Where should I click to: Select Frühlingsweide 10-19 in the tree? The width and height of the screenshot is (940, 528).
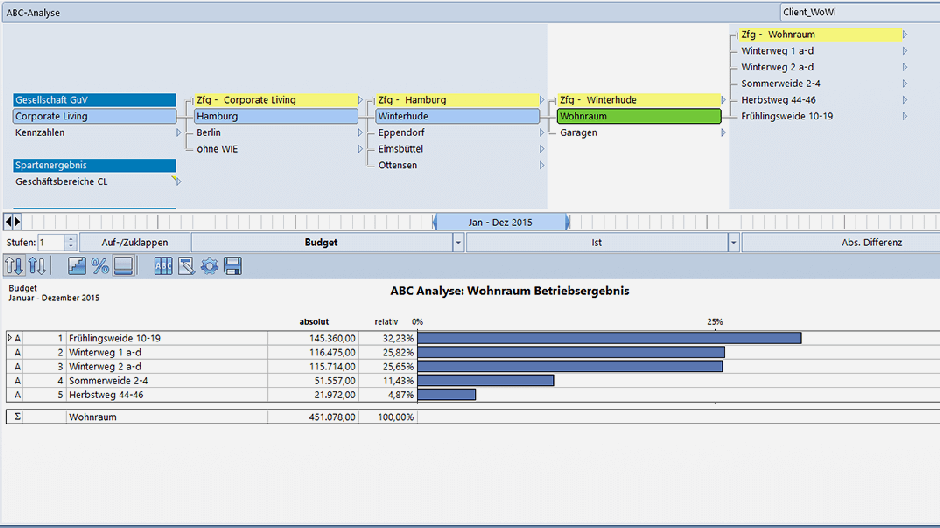pyautogui.click(x=787, y=116)
